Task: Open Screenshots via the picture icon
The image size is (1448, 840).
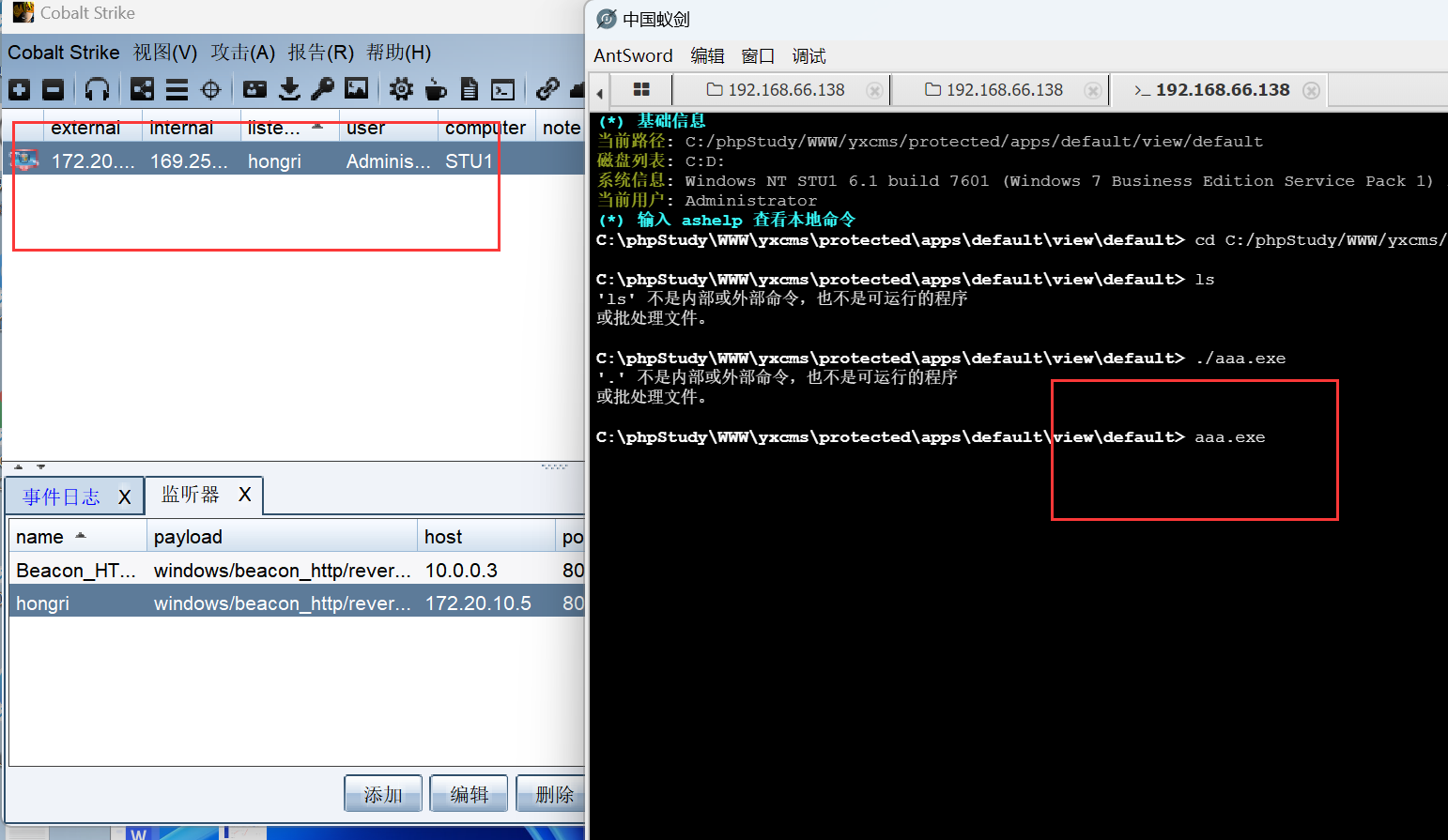Action: point(357,90)
